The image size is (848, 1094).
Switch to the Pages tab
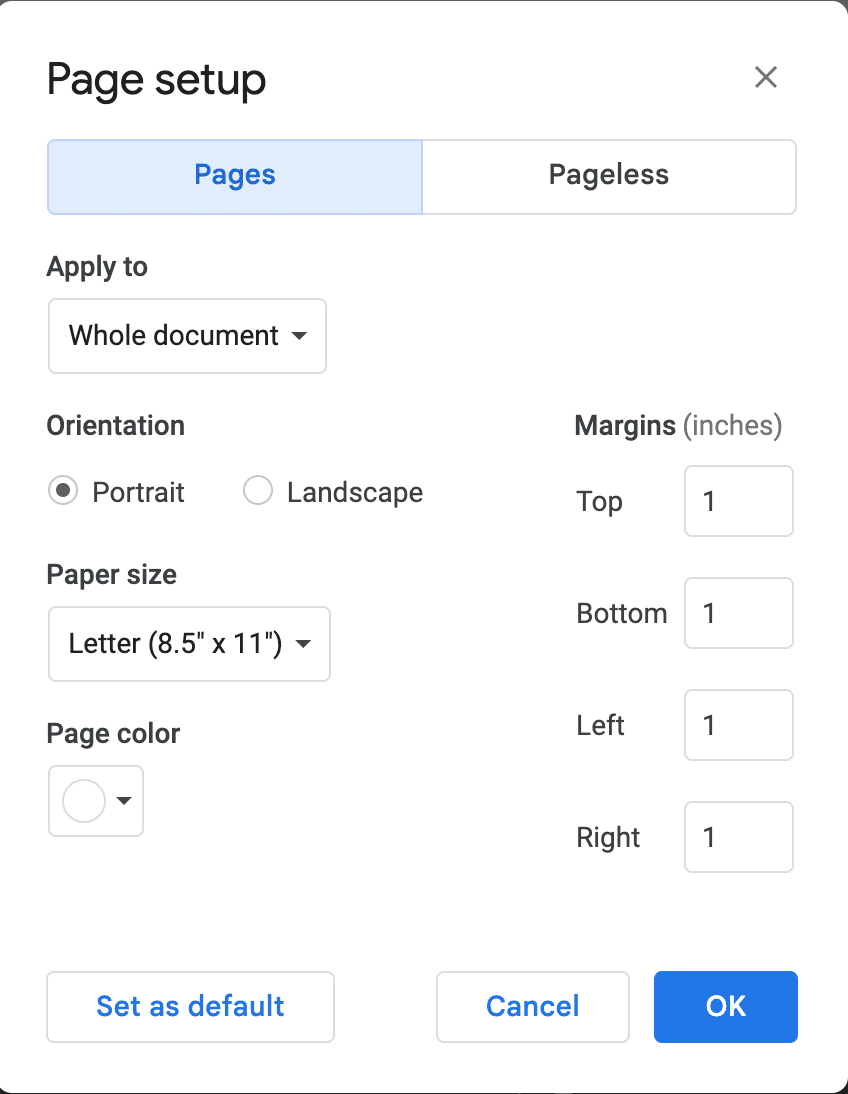point(235,176)
